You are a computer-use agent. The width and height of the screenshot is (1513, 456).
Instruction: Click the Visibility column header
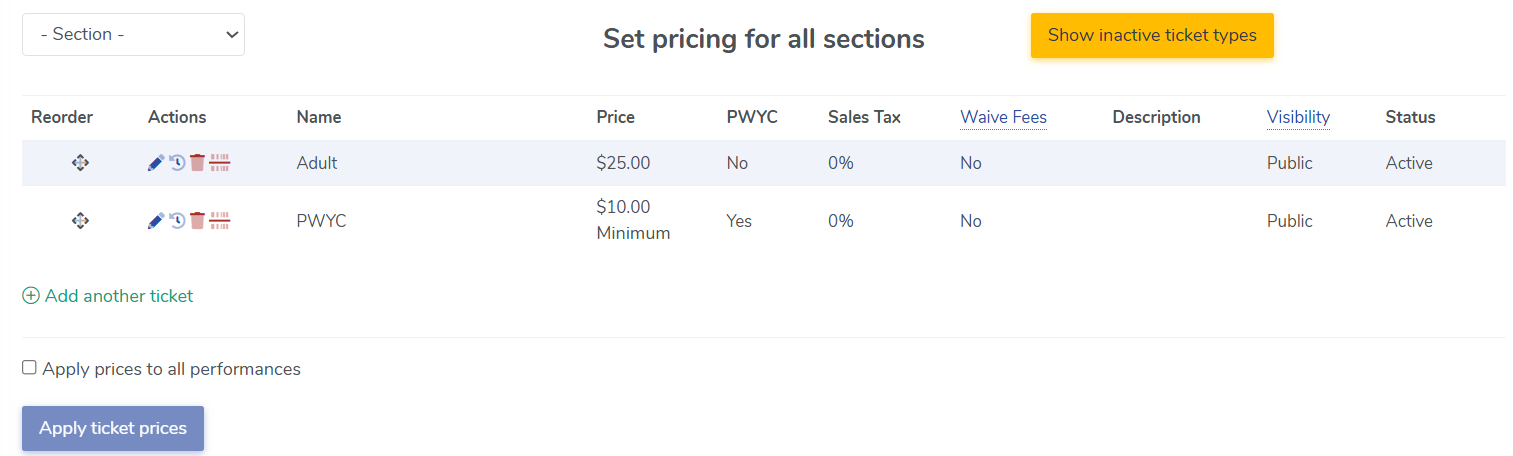click(1298, 117)
